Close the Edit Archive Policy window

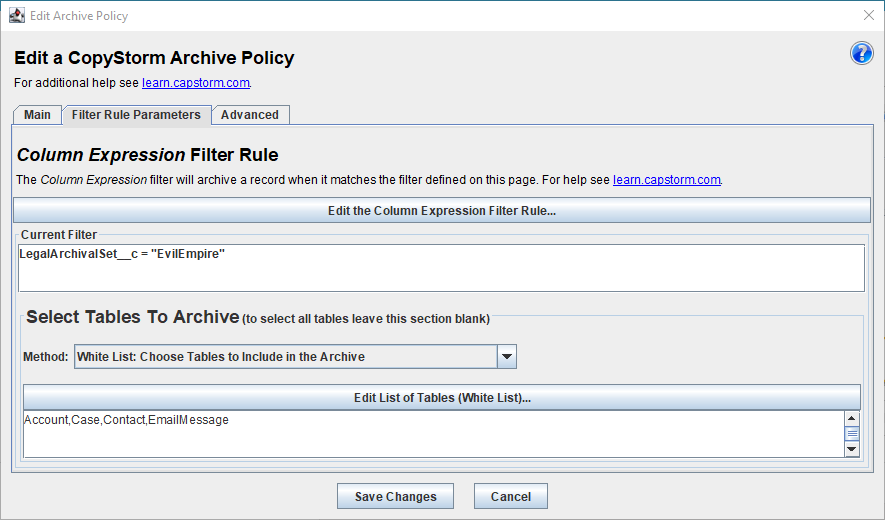click(x=869, y=15)
